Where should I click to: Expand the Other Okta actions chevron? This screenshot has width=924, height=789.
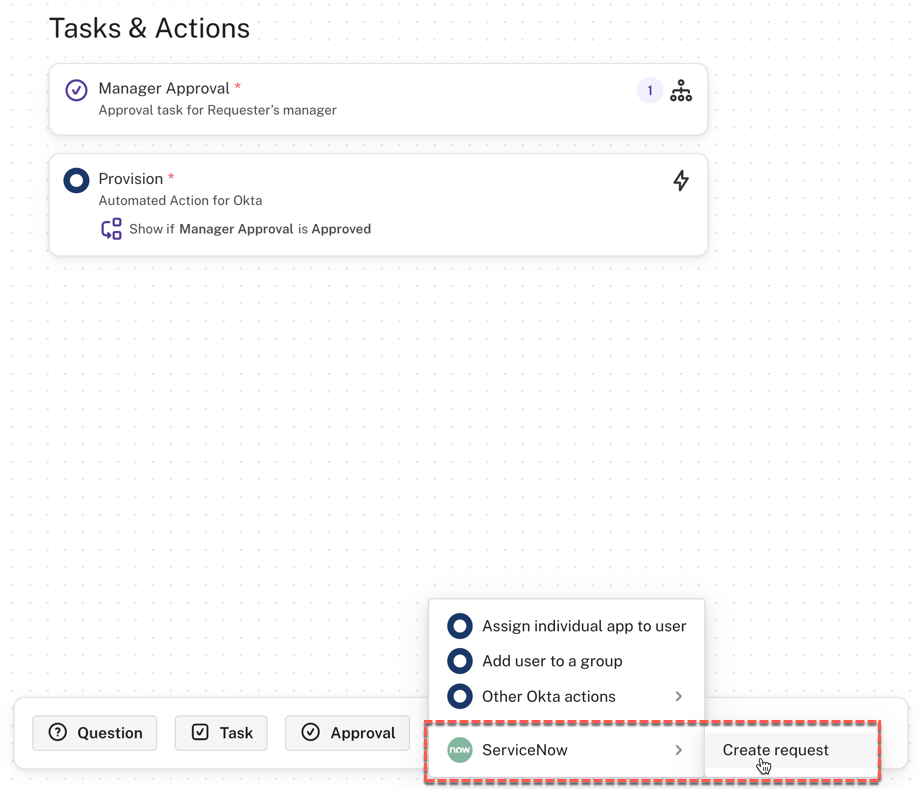pos(679,696)
